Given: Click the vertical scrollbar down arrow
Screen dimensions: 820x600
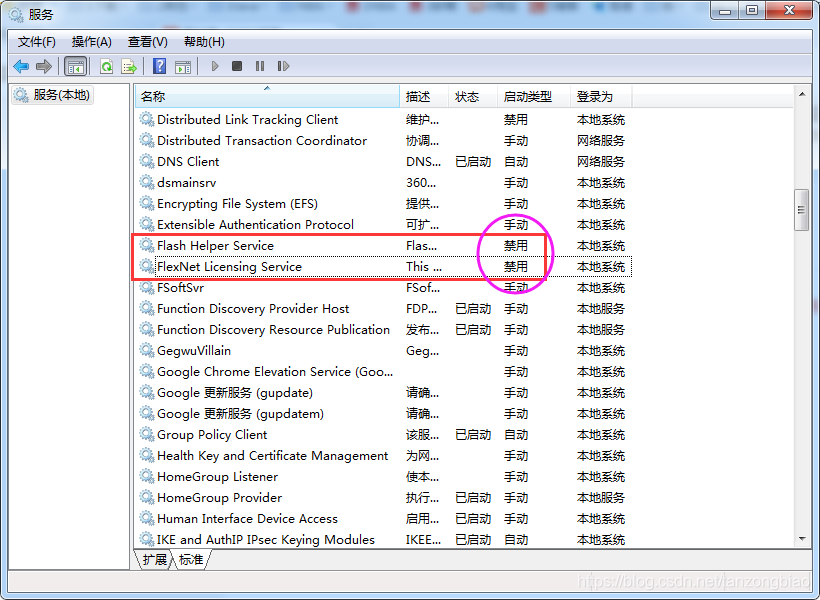Looking at the screenshot, I should pyautogui.click(x=801, y=539).
